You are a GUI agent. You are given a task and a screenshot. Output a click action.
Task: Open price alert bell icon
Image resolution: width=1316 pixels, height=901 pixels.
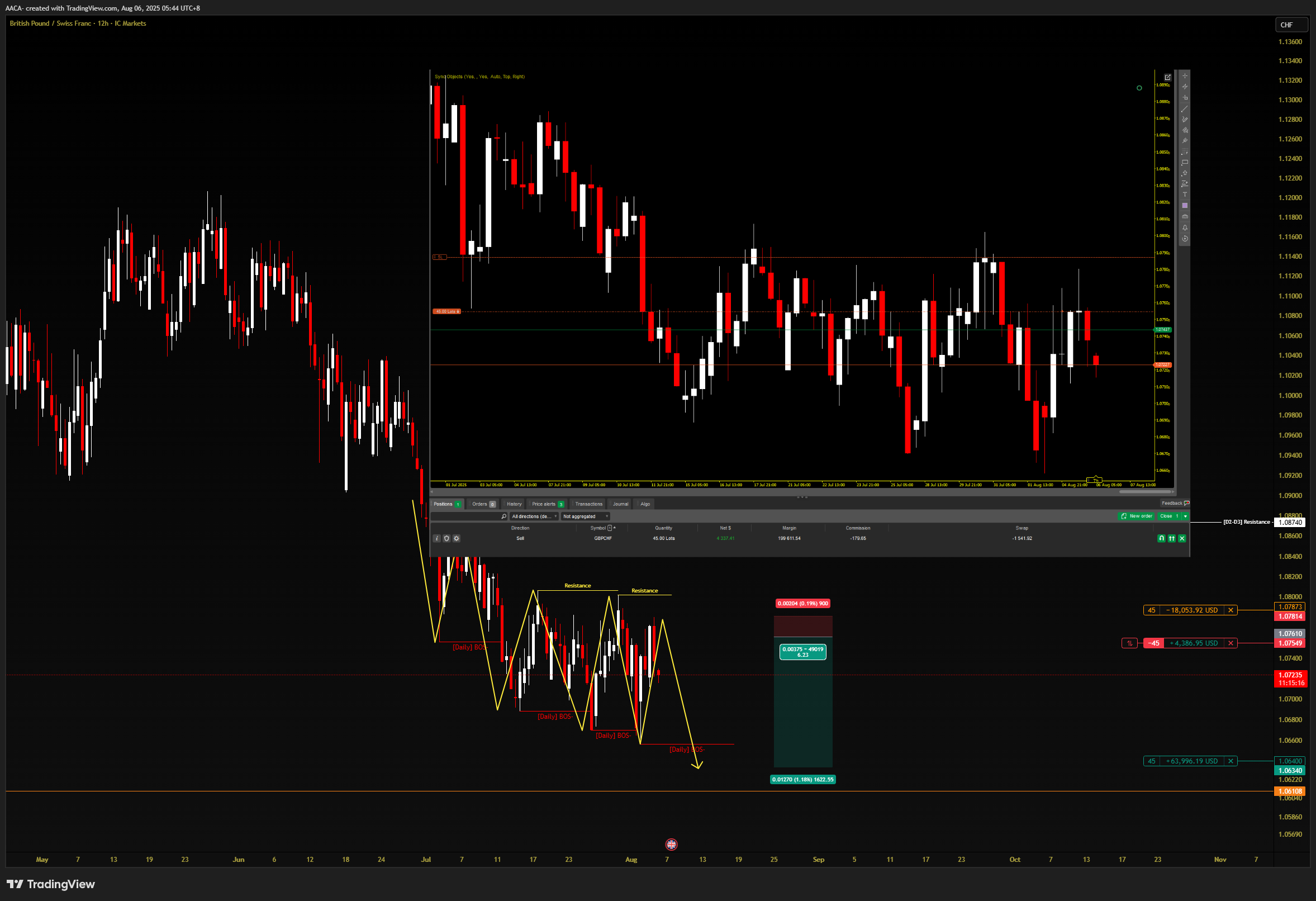click(x=1185, y=227)
